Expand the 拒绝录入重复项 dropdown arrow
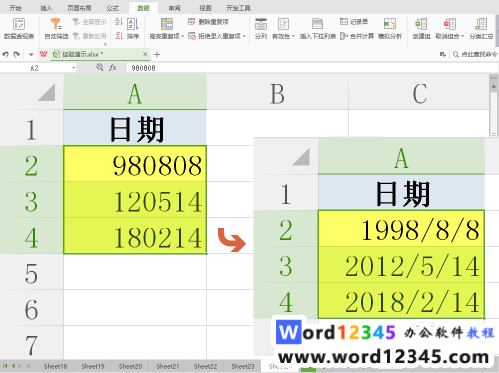Screen dimensions: 499x373 pos(244,36)
